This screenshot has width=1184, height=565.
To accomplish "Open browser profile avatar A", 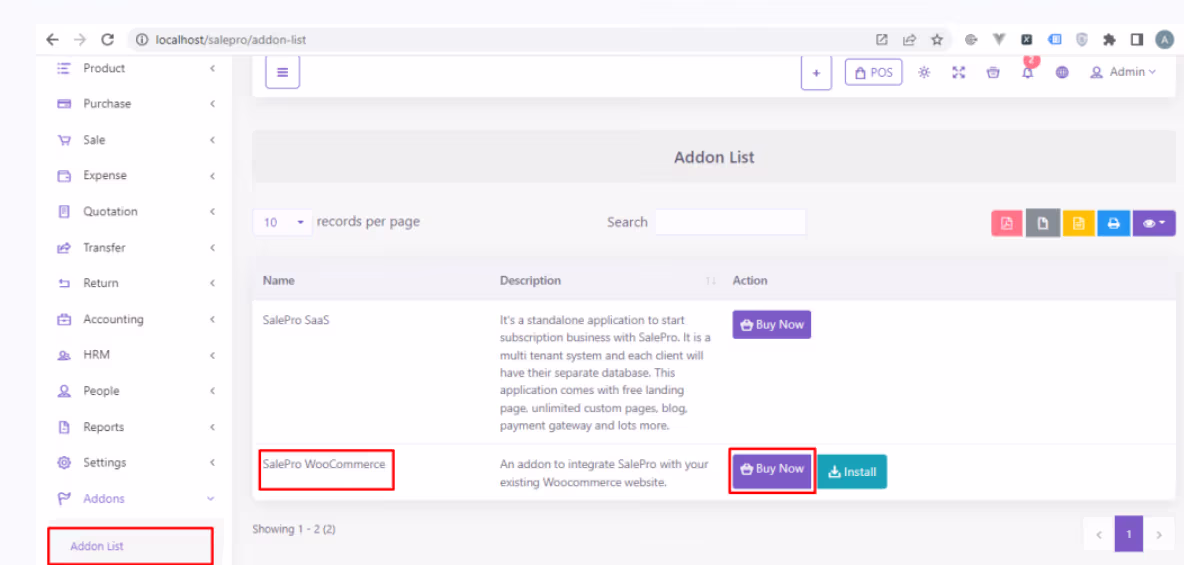I will (1164, 39).
